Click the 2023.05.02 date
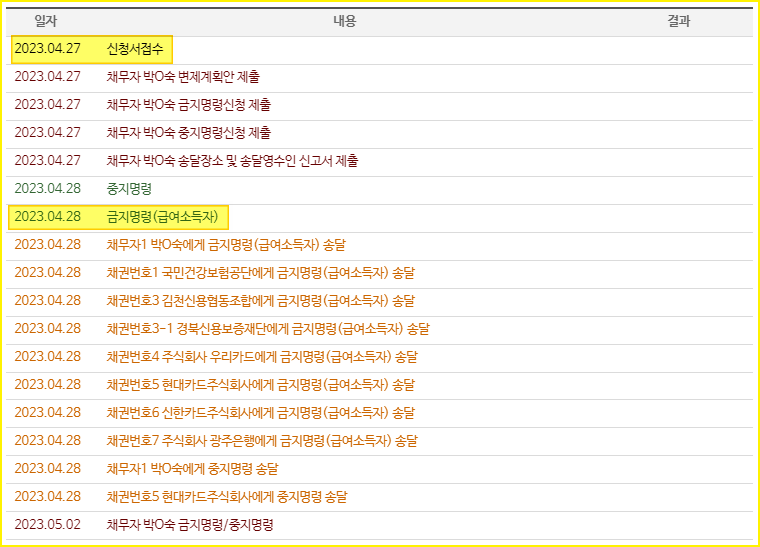 [x=48, y=525]
